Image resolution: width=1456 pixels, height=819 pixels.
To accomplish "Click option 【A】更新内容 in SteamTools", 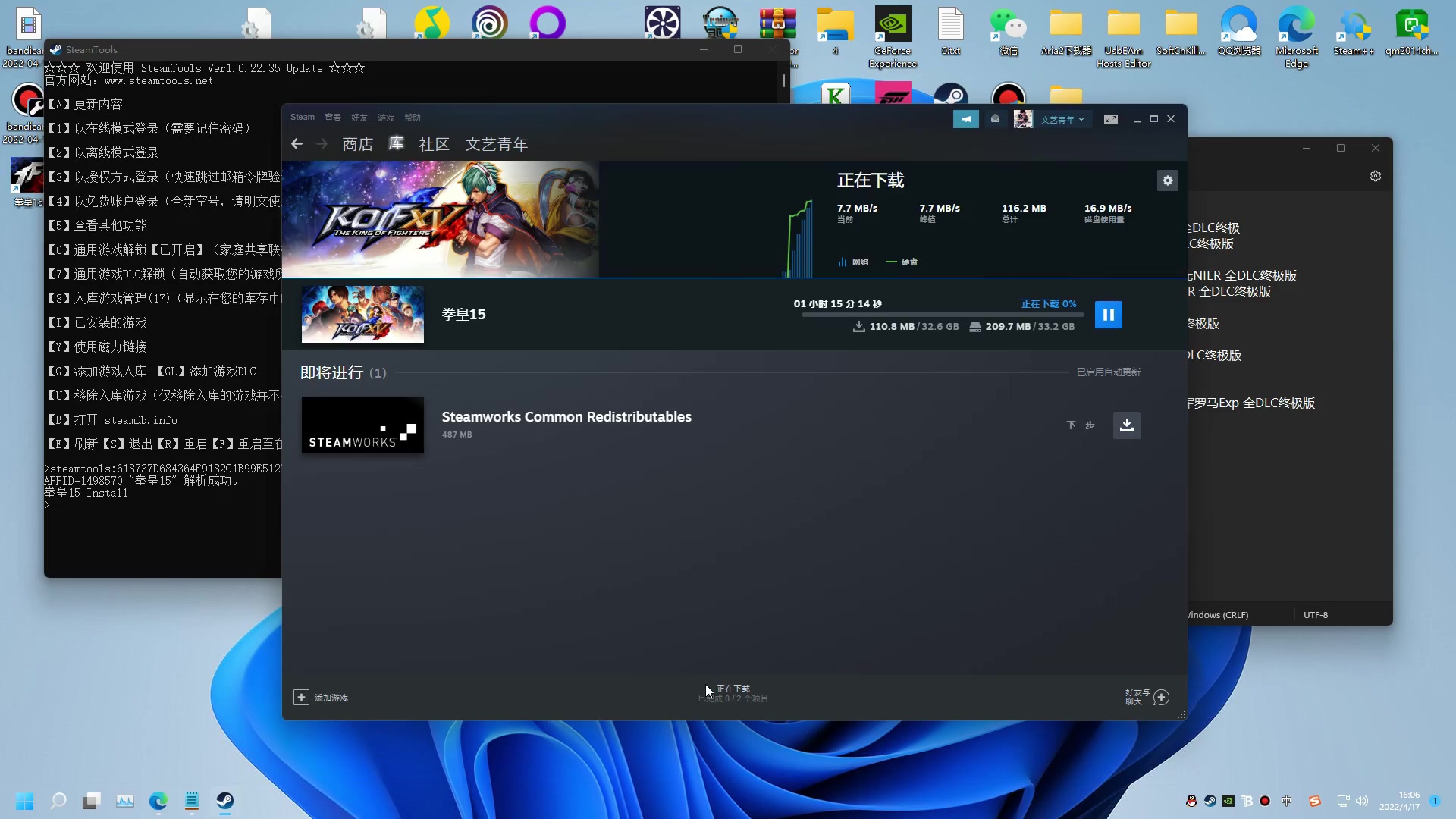I will pyautogui.click(x=85, y=104).
